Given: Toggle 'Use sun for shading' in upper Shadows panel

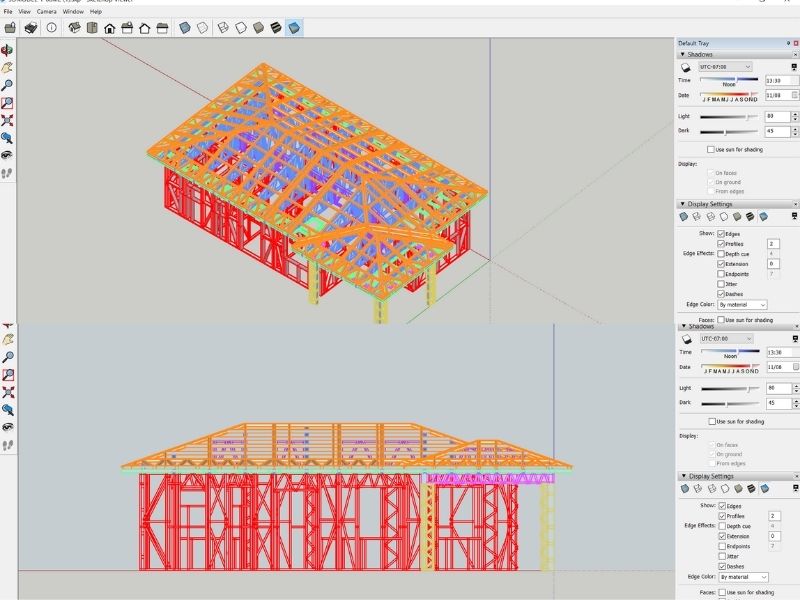Looking at the screenshot, I should click(x=711, y=149).
